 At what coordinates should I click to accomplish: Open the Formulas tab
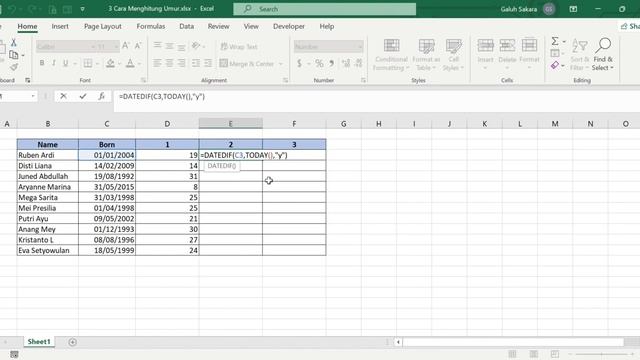(x=151, y=27)
